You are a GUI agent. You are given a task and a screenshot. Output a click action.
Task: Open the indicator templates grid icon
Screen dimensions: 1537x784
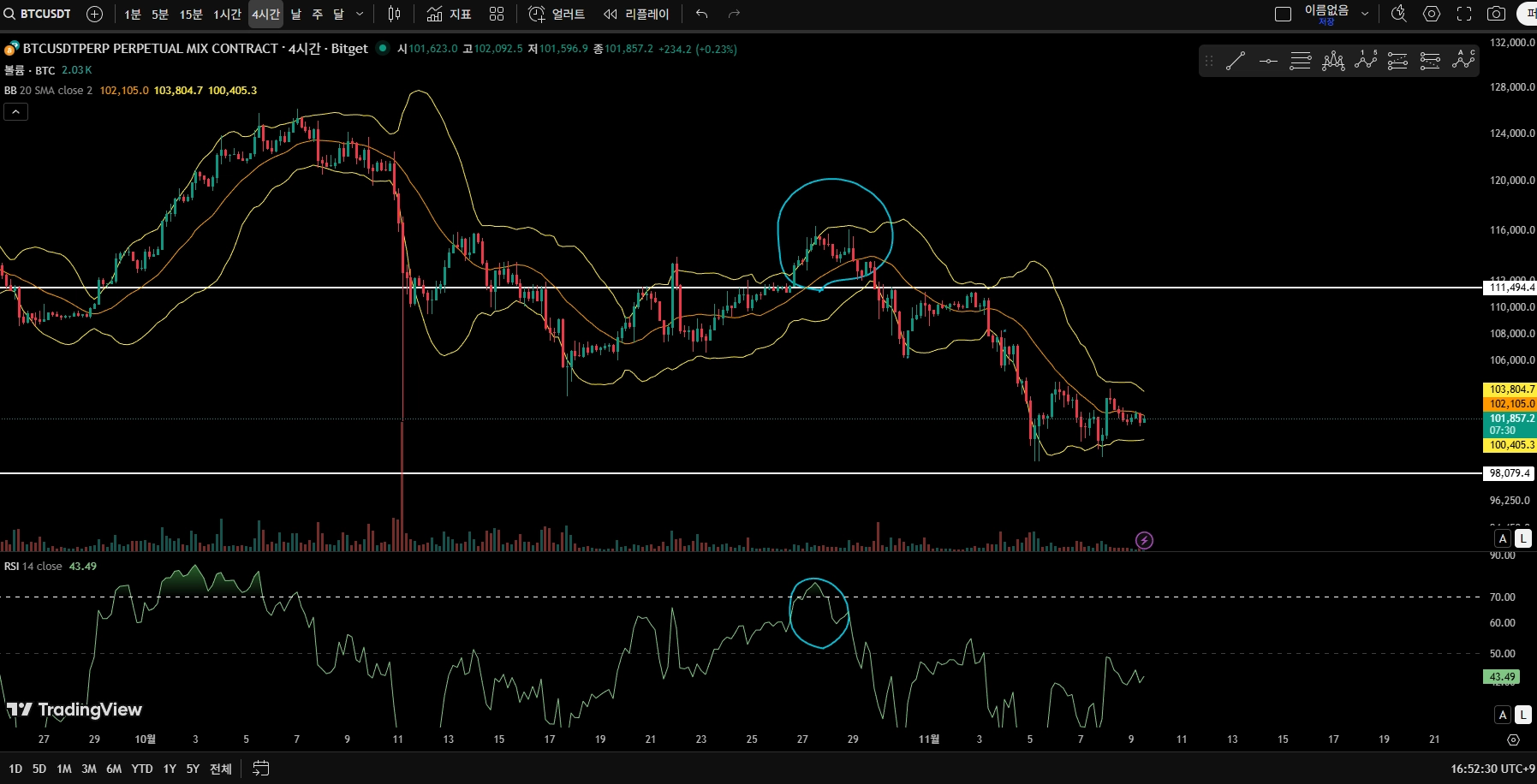click(497, 14)
